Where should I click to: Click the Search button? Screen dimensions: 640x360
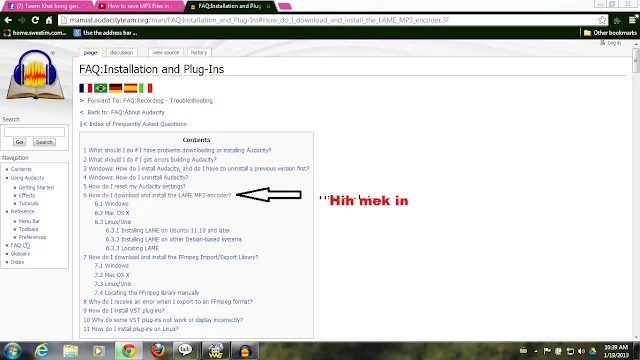pyautogui.click(x=44, y=142)
